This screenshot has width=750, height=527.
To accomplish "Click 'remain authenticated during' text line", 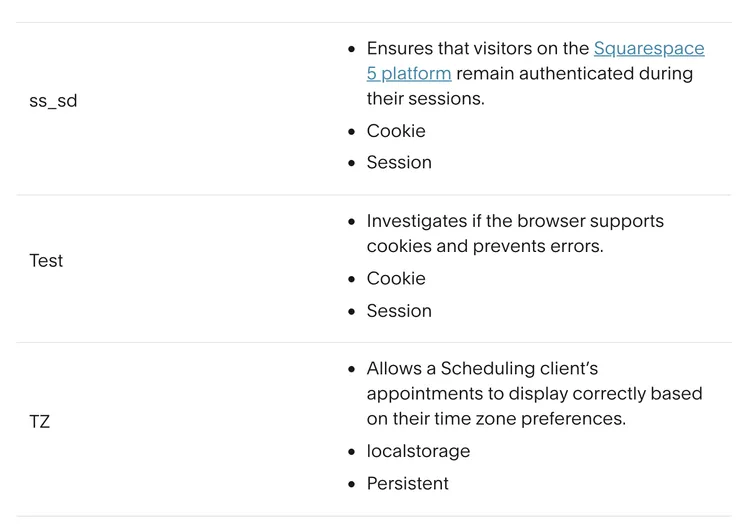I will (574, 74).
